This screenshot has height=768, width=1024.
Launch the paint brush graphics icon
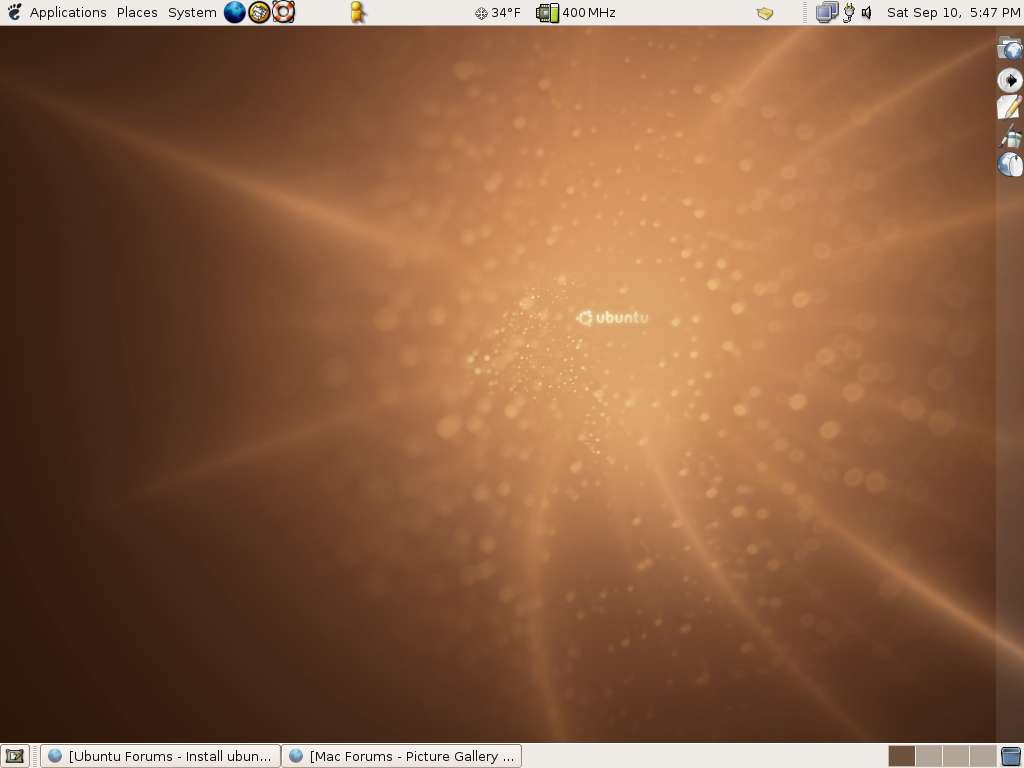(1010, 136)
